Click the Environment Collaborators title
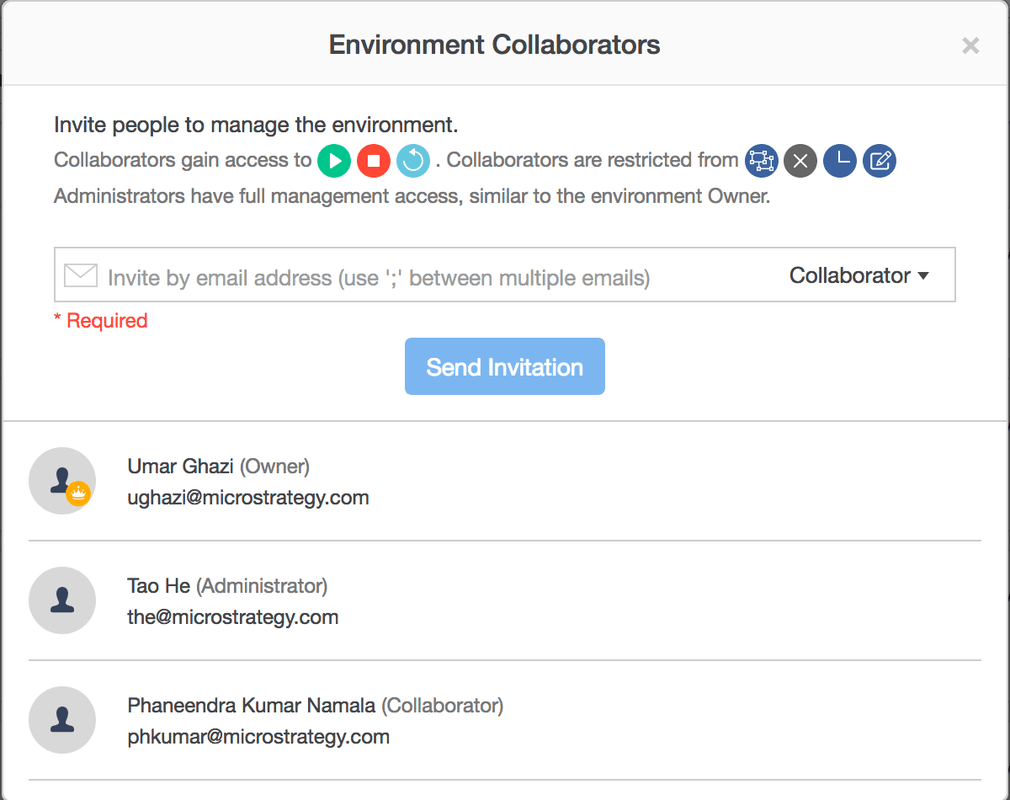The width and height of the screenshot is (1010, 800). click(x=495, y=45)
